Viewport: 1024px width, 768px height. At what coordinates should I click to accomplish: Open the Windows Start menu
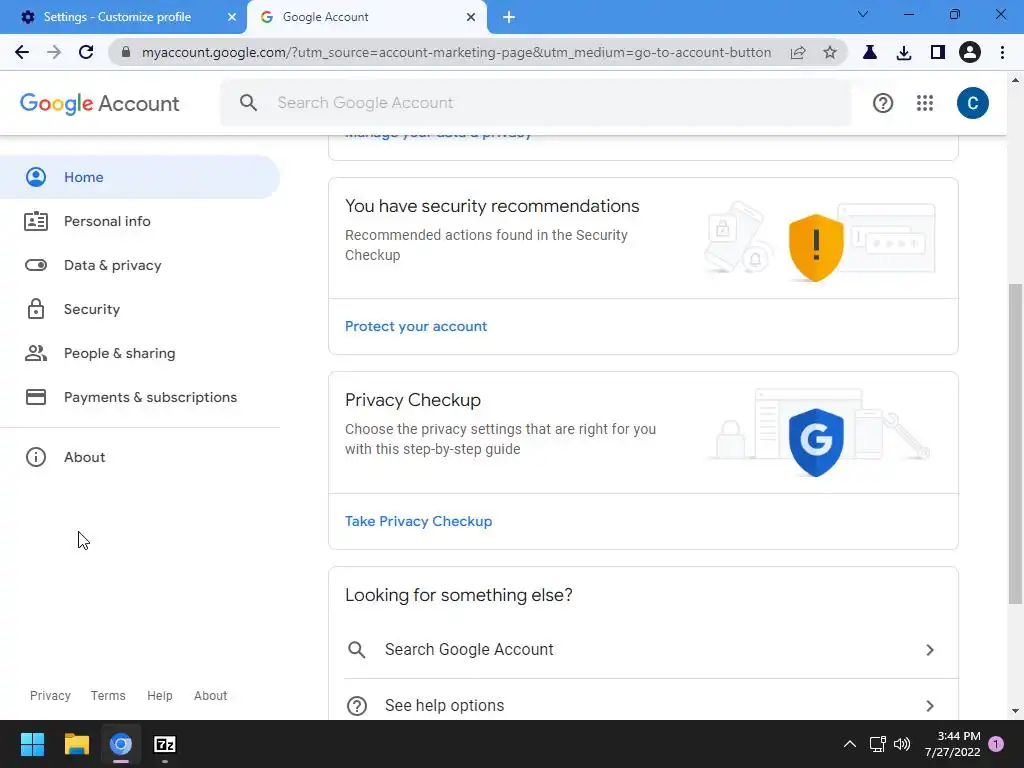[x=32, y=744]
